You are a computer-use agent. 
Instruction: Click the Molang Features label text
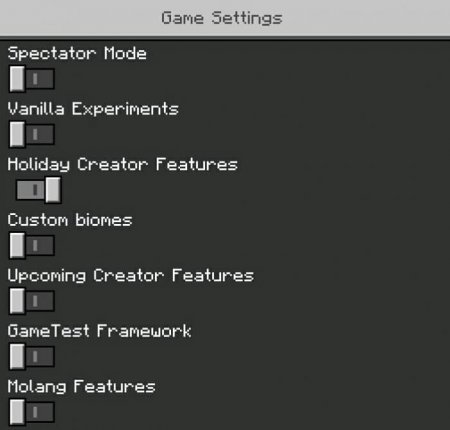pos(81,387)
